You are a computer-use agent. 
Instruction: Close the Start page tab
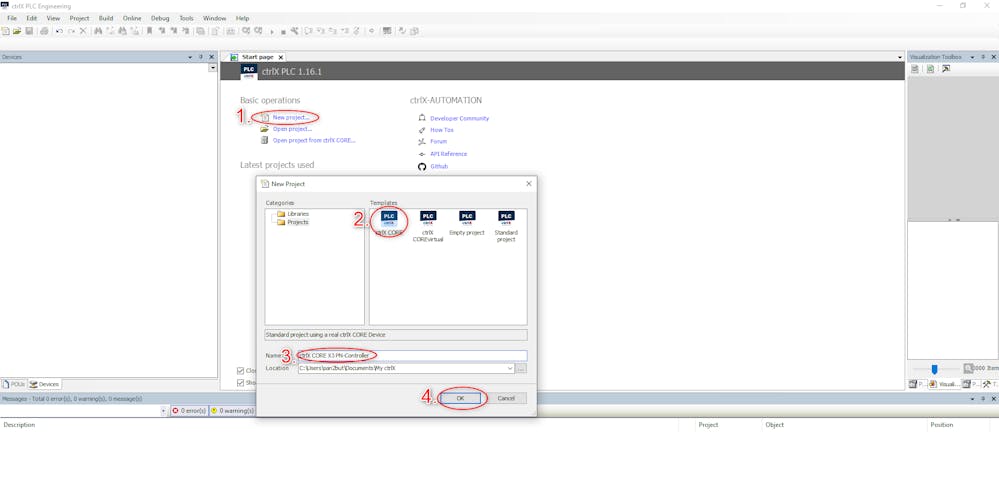(x=281, y=57)
